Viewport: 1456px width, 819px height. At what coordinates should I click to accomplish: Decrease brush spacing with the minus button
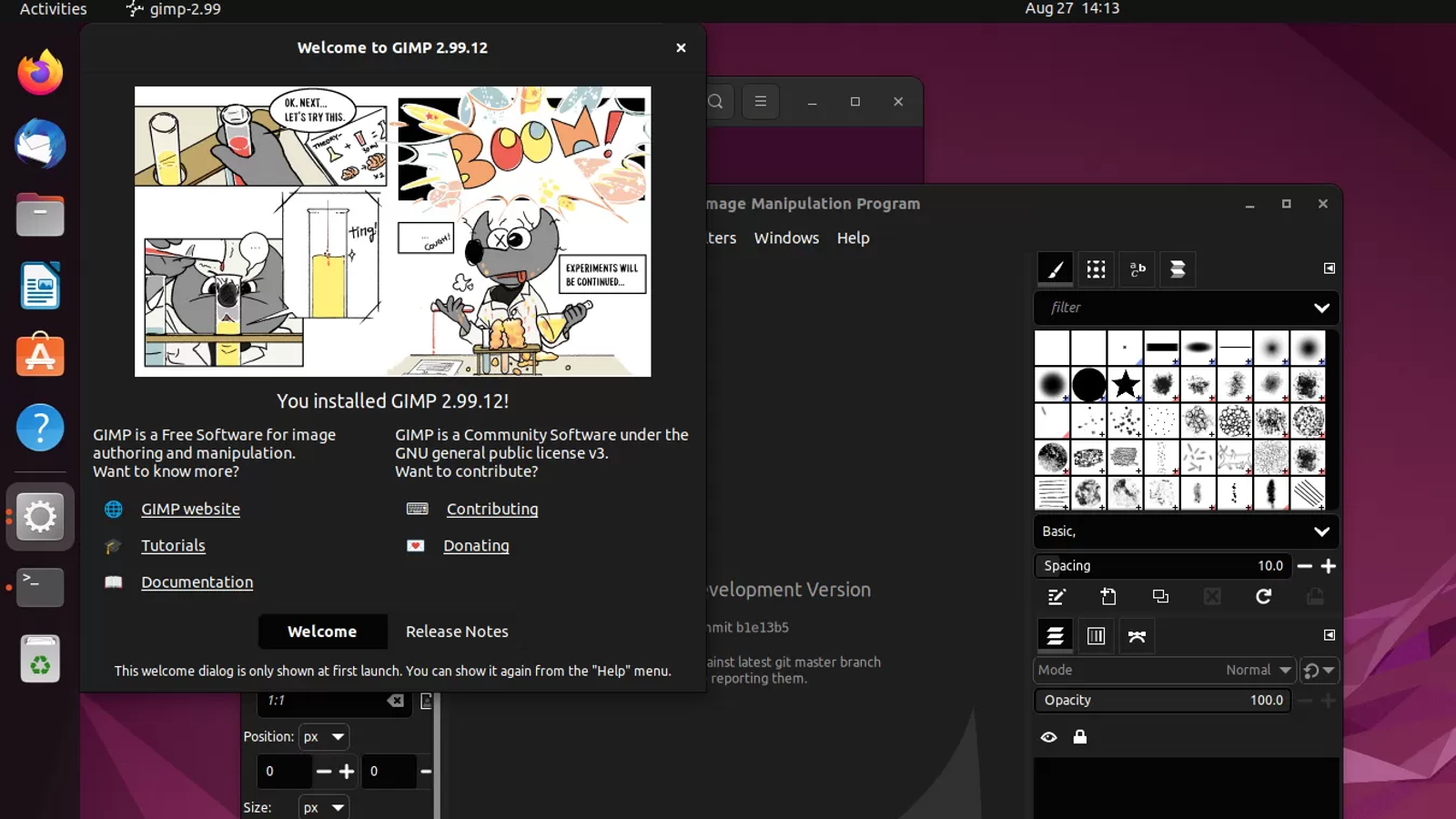[x=1304, y=566]
